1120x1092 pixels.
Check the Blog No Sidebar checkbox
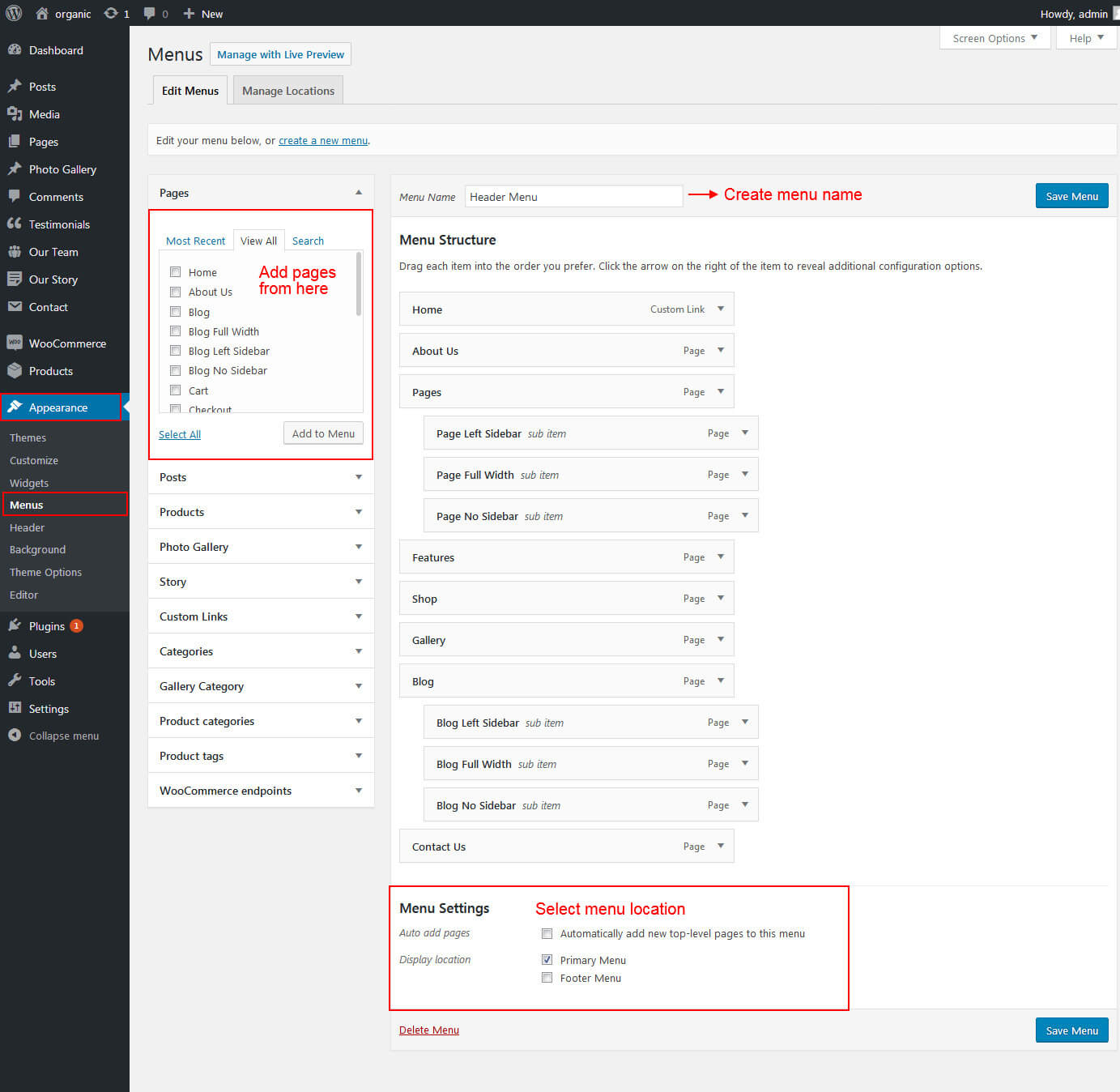pyautogui.click(x=175, y=370)
